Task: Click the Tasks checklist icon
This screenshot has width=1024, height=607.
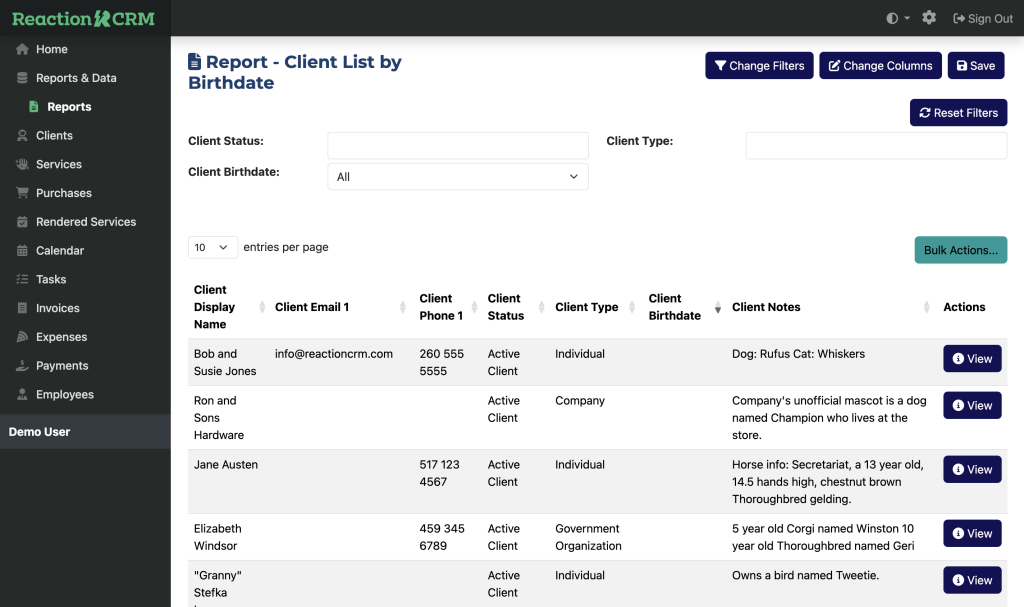Action: point(23,280)
